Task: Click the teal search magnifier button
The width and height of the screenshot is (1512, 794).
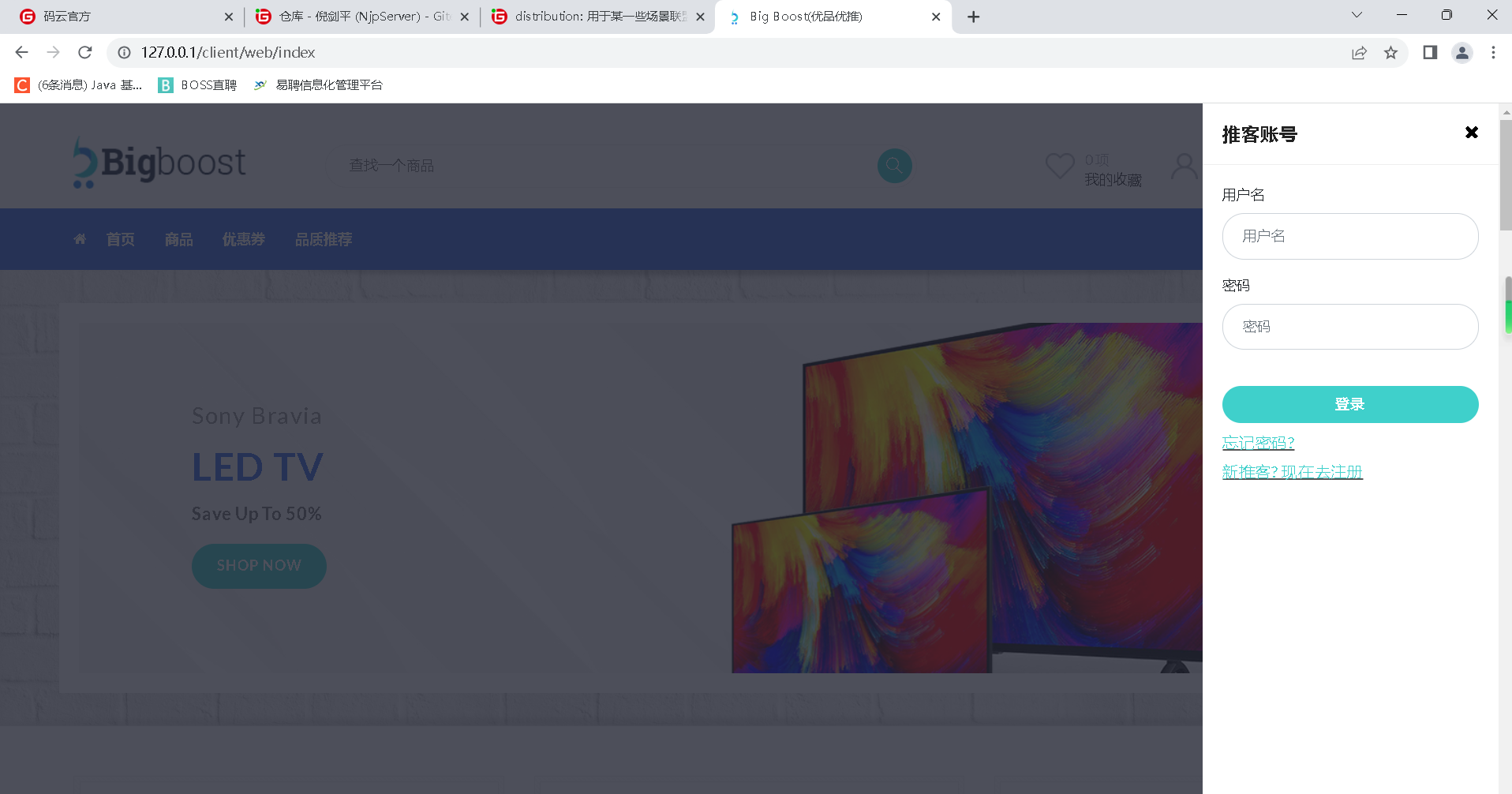Action: 895,166
